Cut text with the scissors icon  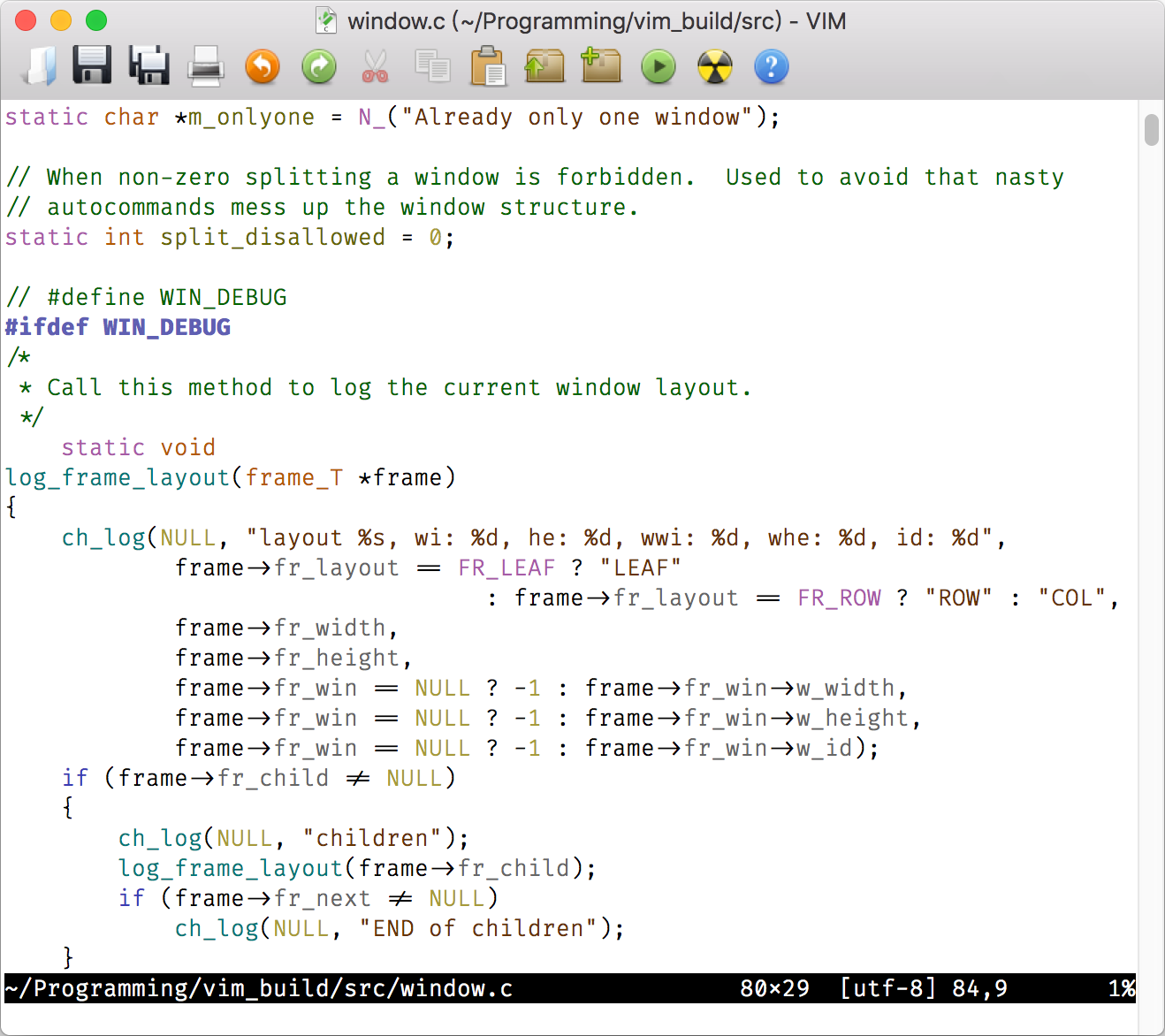[x=375, y=66]
